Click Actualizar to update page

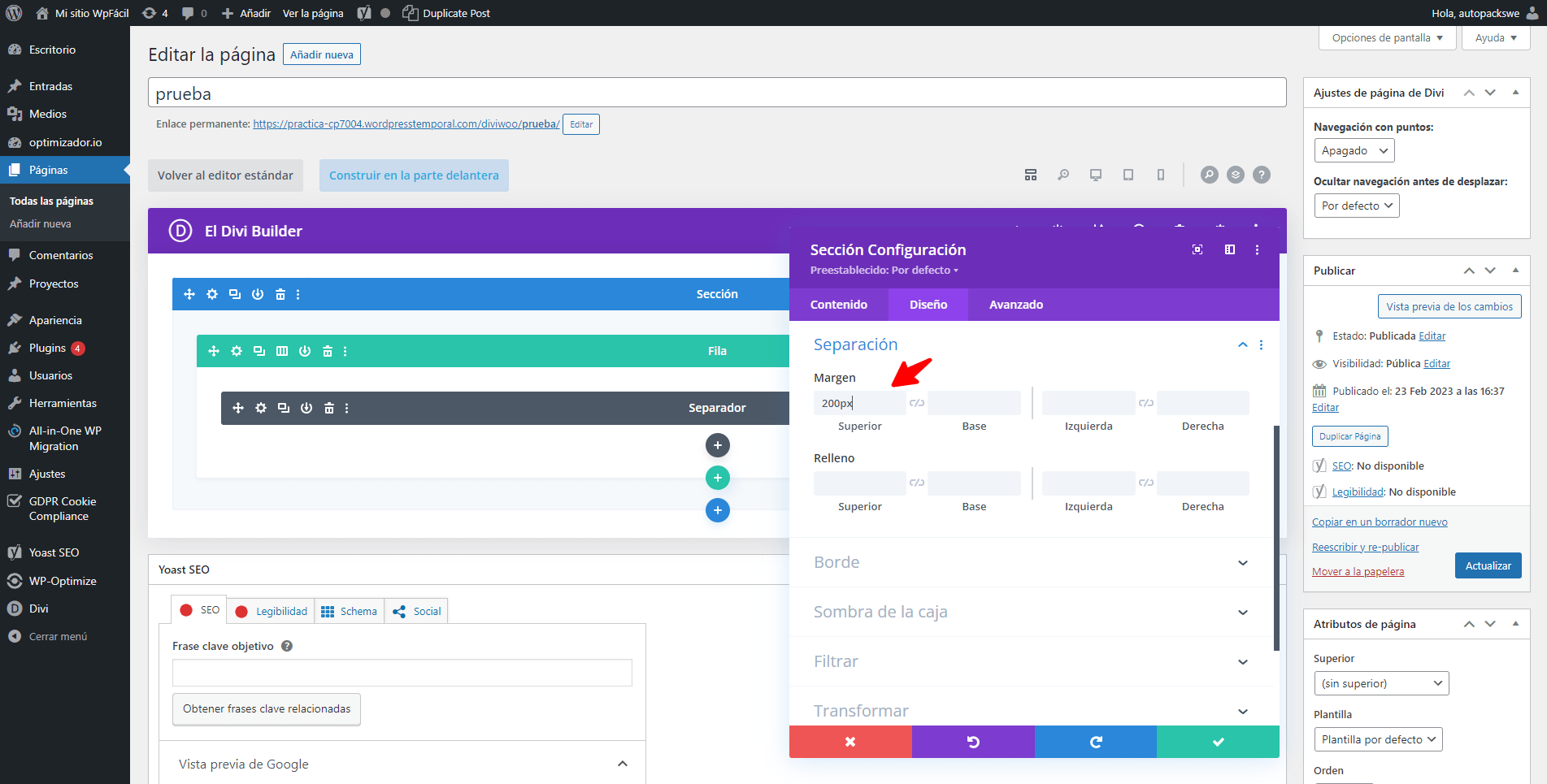point(1488,565)
